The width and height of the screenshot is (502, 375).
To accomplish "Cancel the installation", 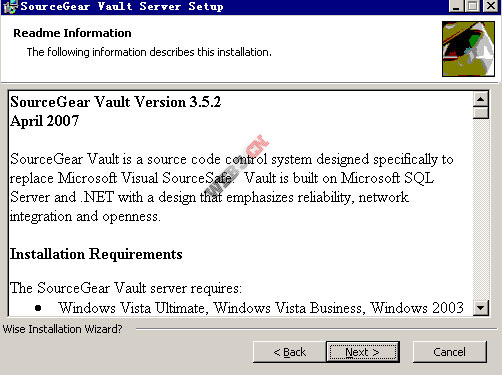I will point(449,352).
